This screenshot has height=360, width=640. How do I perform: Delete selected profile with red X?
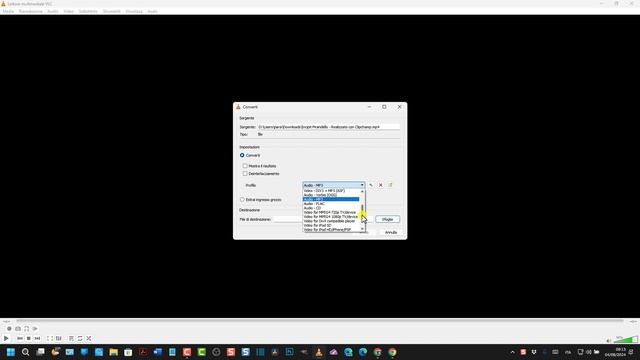380,185
